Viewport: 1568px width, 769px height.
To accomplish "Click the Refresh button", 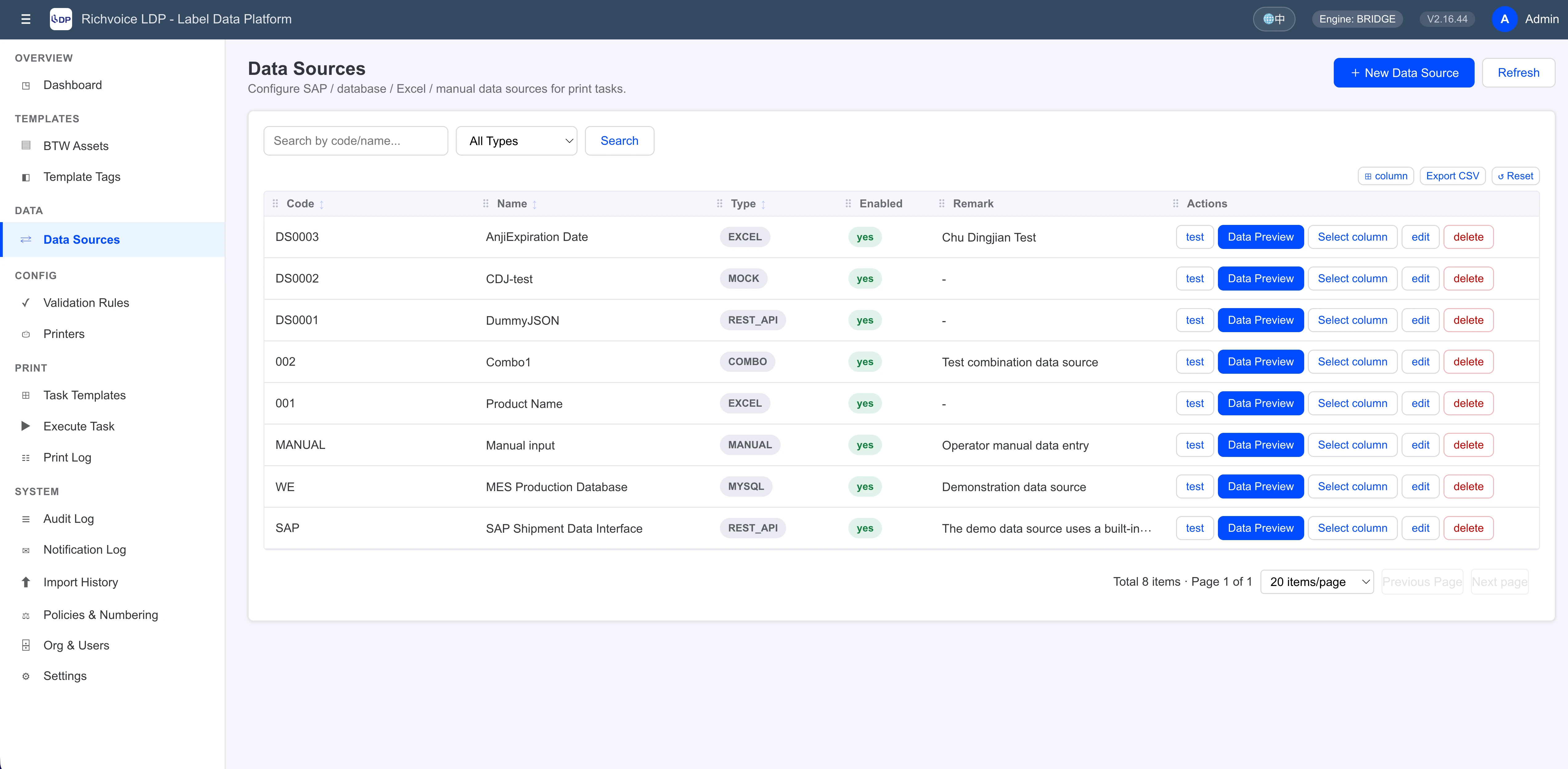I will pos(1518,72).
